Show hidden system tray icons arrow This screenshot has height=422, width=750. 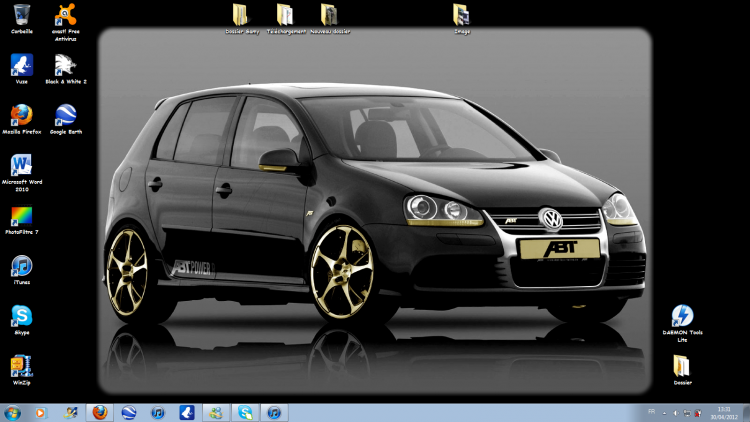pos(664,413)
